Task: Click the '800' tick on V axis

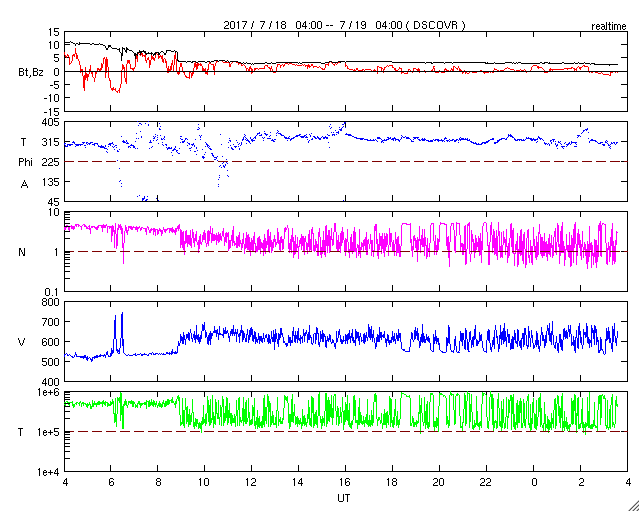Action: [51, 302]
